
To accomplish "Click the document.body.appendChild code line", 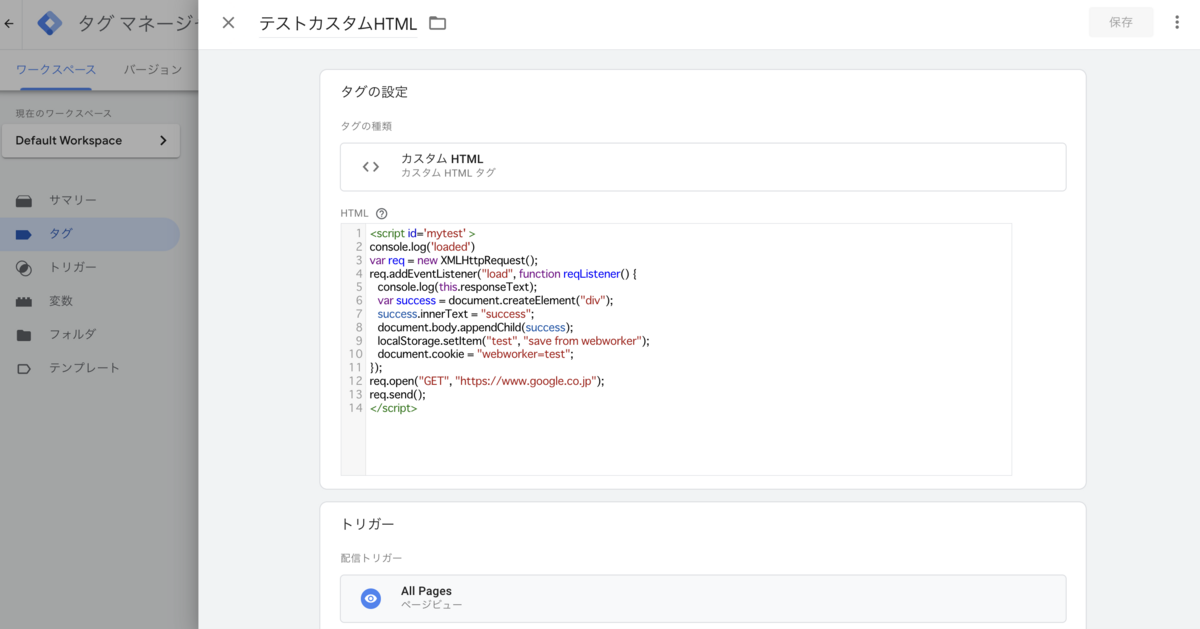I will point(475,327).
